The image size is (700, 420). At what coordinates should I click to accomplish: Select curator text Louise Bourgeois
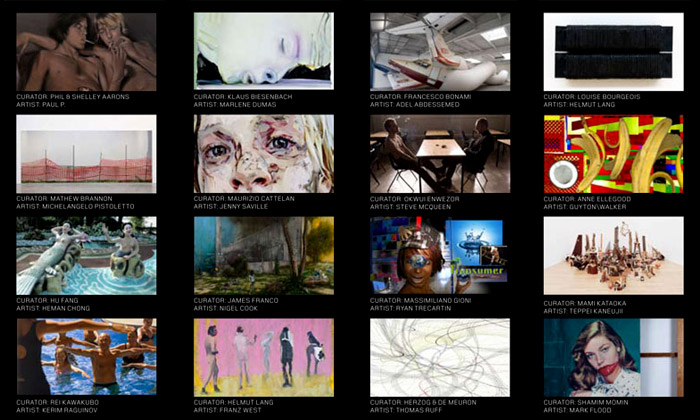click(x=592, y=96)
